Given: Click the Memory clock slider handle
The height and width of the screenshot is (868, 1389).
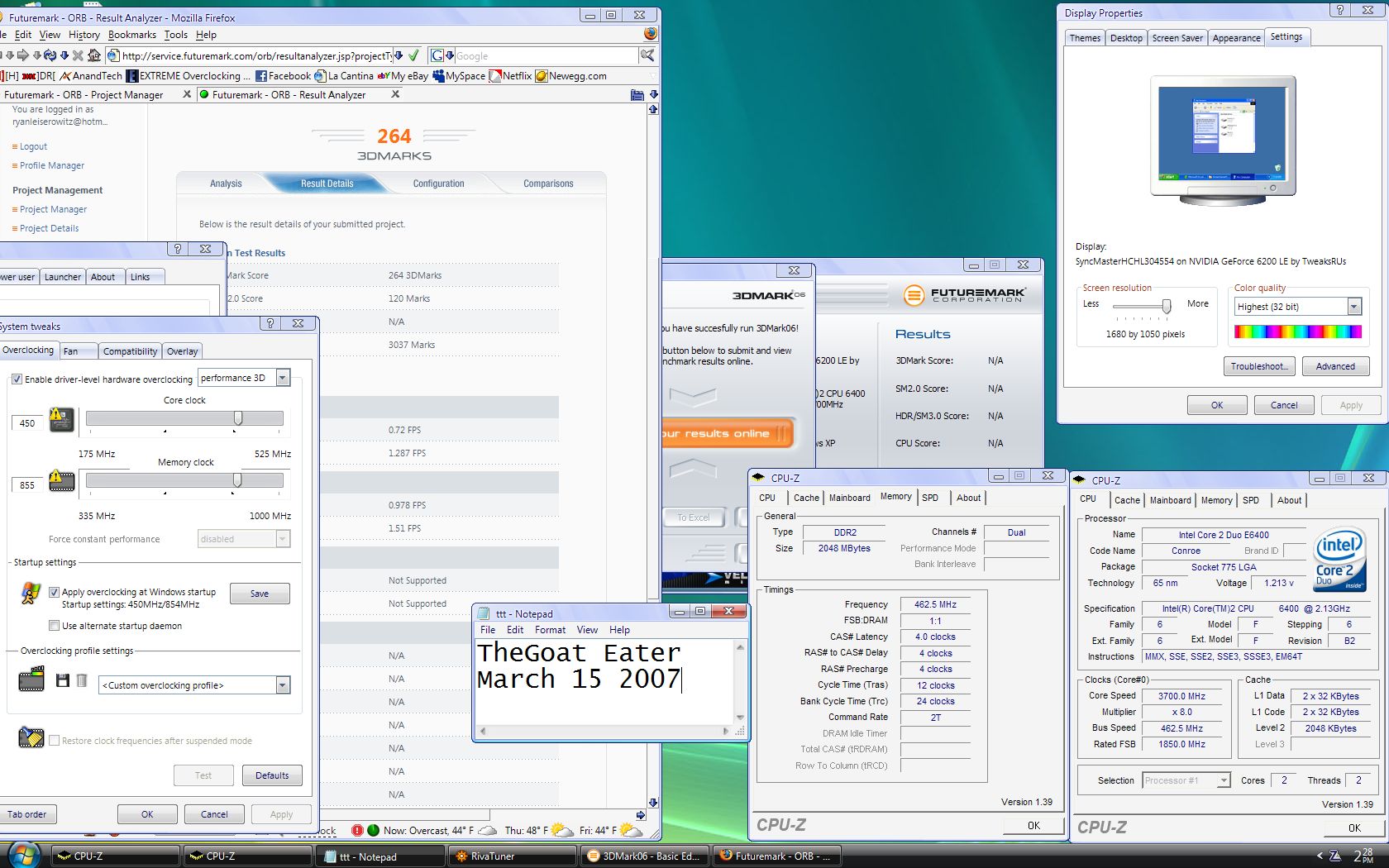Looking at the screenshot, I should click(x=237, y=480).
